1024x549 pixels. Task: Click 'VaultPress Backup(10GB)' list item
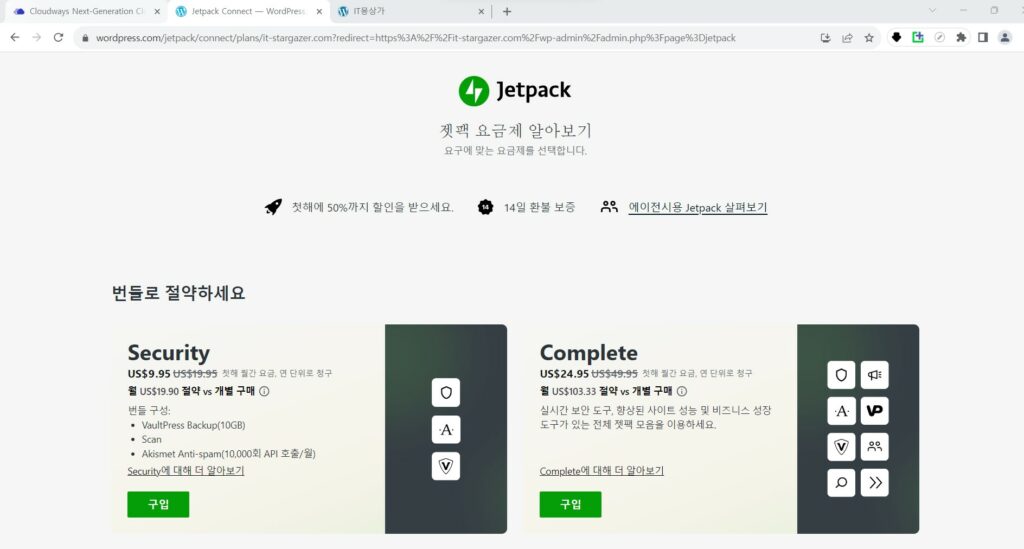click(193, 425)
